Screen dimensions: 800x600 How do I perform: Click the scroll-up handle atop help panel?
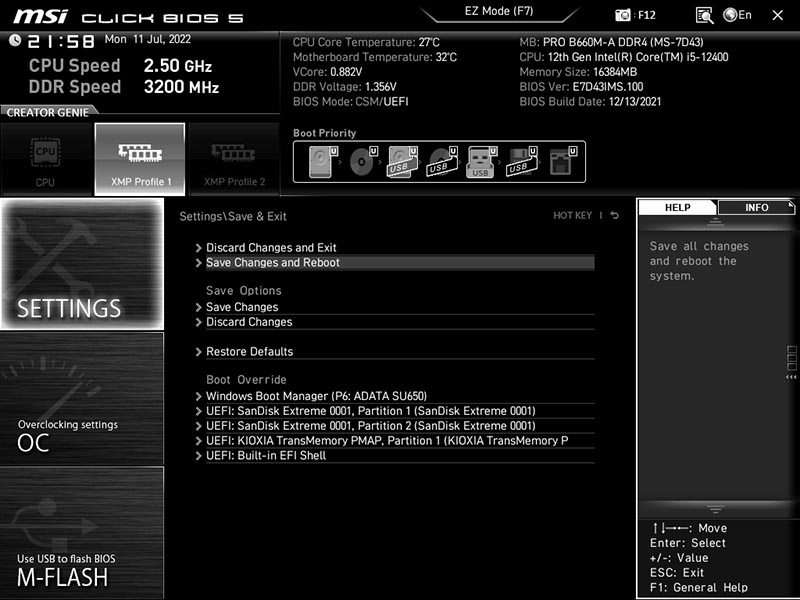(x=715, y=222)
